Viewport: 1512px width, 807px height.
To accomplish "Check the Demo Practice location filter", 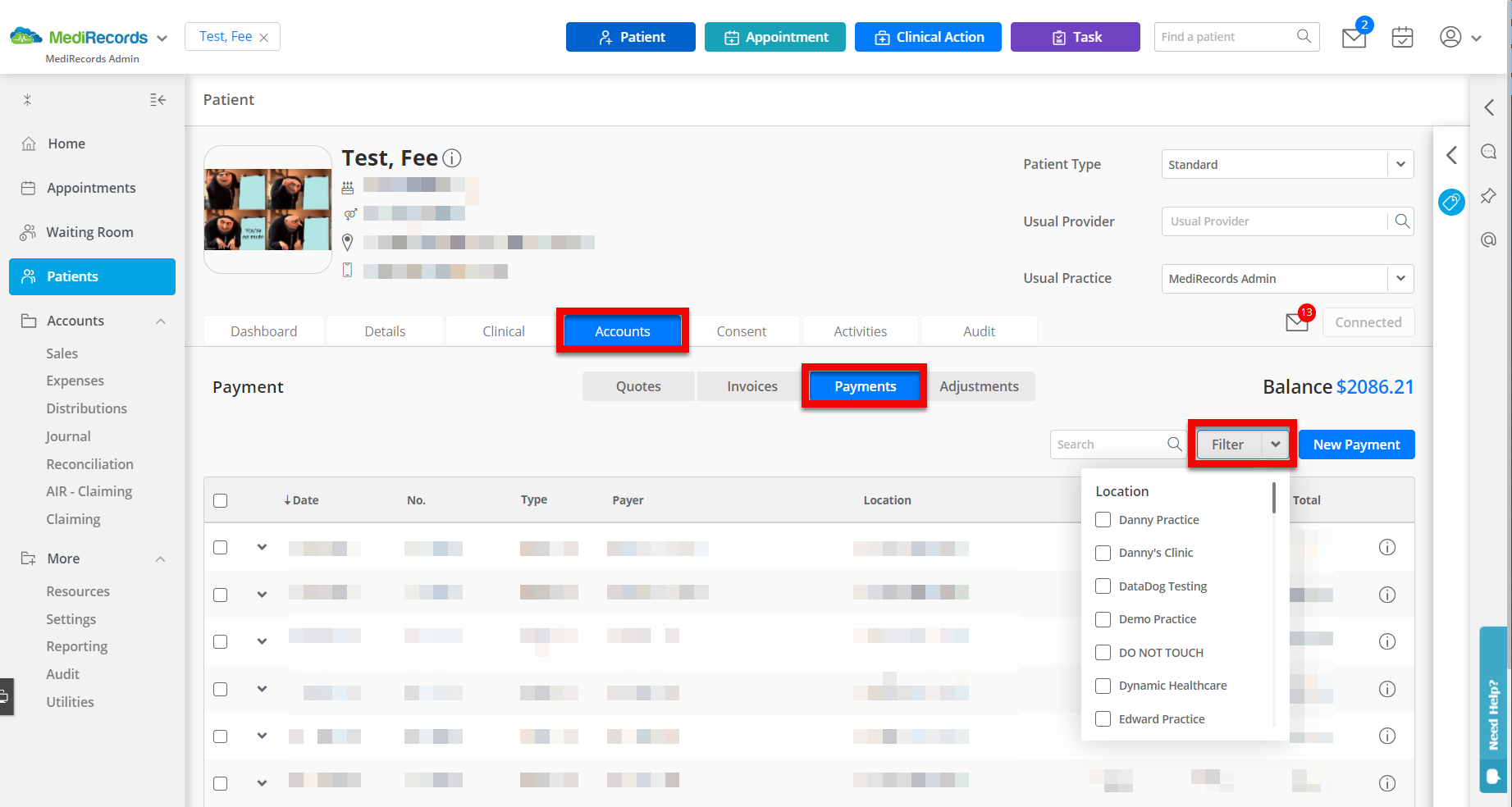I will coord(1103,619).
